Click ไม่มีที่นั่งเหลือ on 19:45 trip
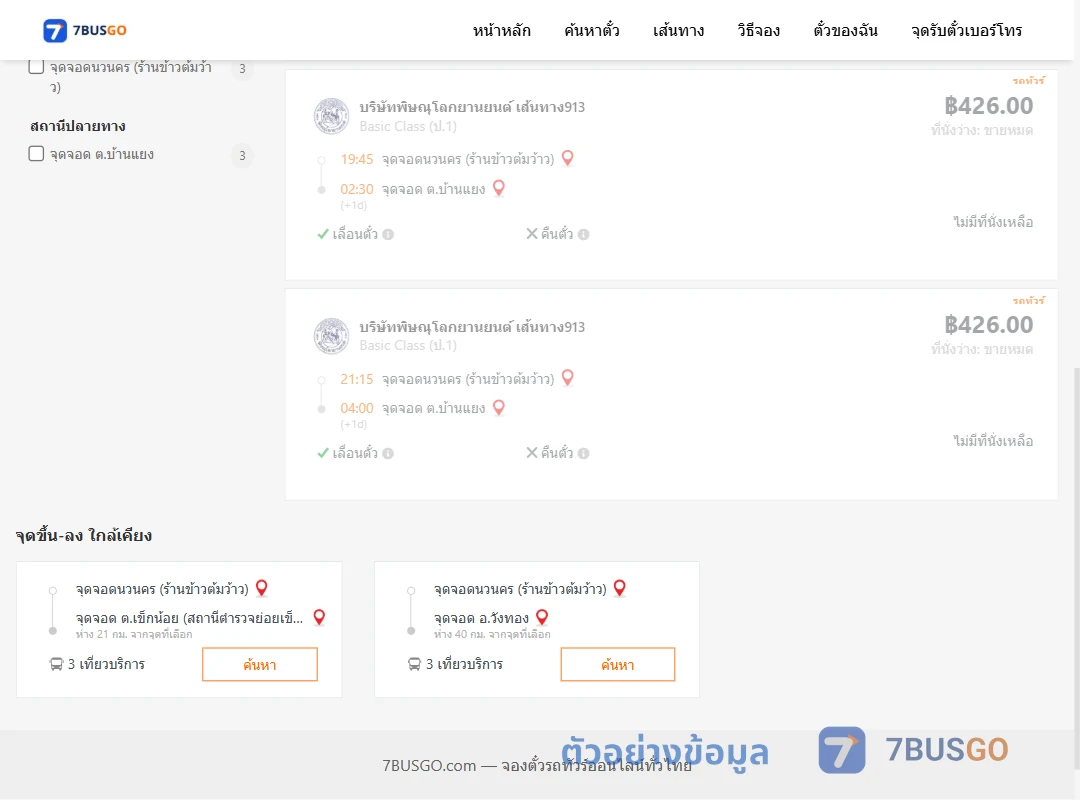 coord(993,222)
